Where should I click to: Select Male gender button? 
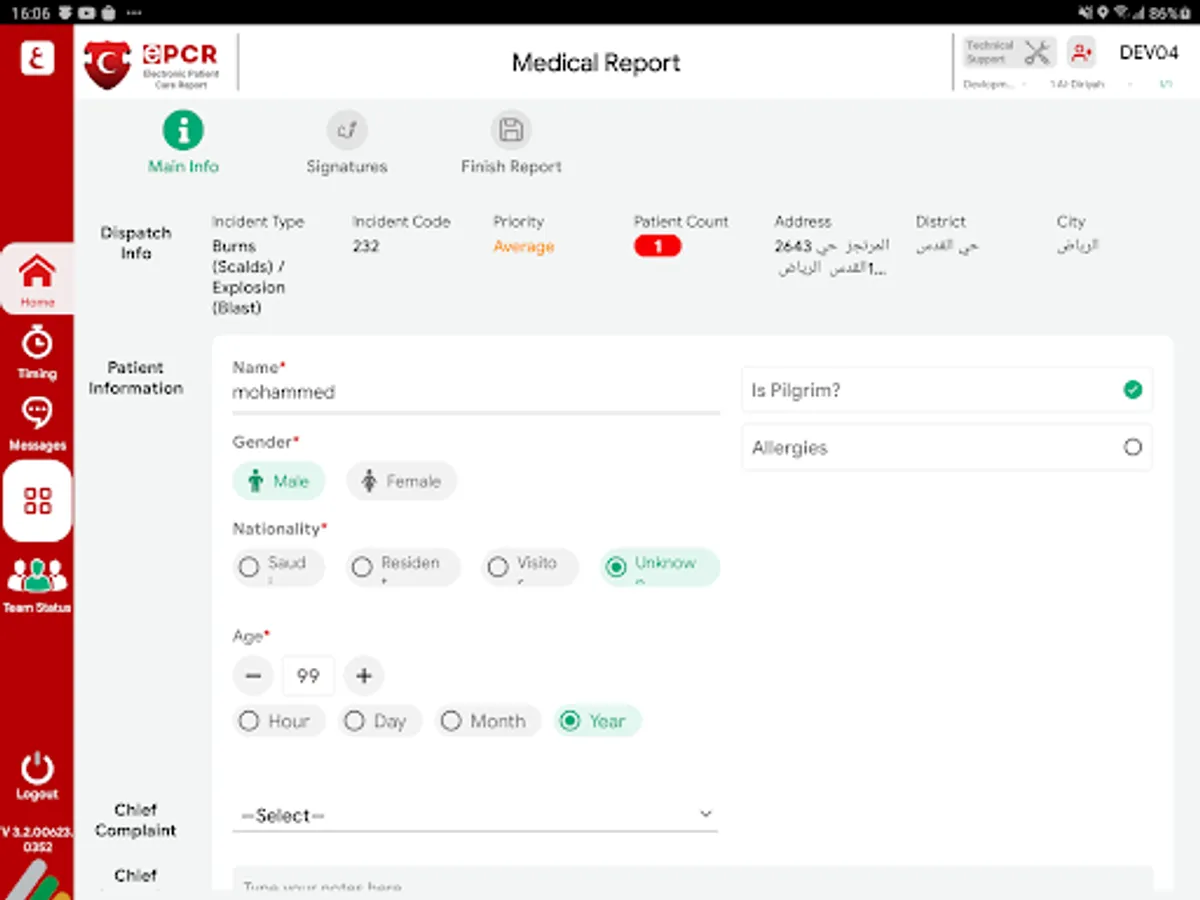(x=278, y=481)
